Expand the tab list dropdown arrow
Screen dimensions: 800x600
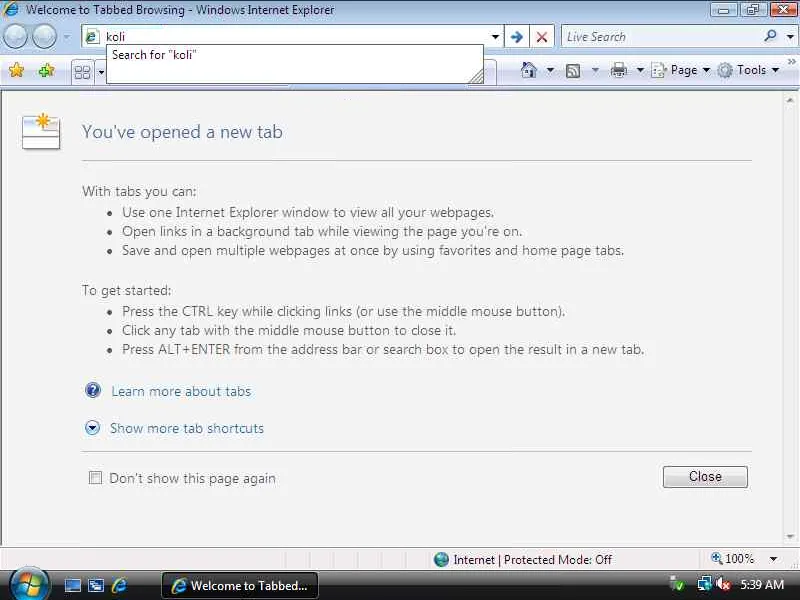(101, 72)
